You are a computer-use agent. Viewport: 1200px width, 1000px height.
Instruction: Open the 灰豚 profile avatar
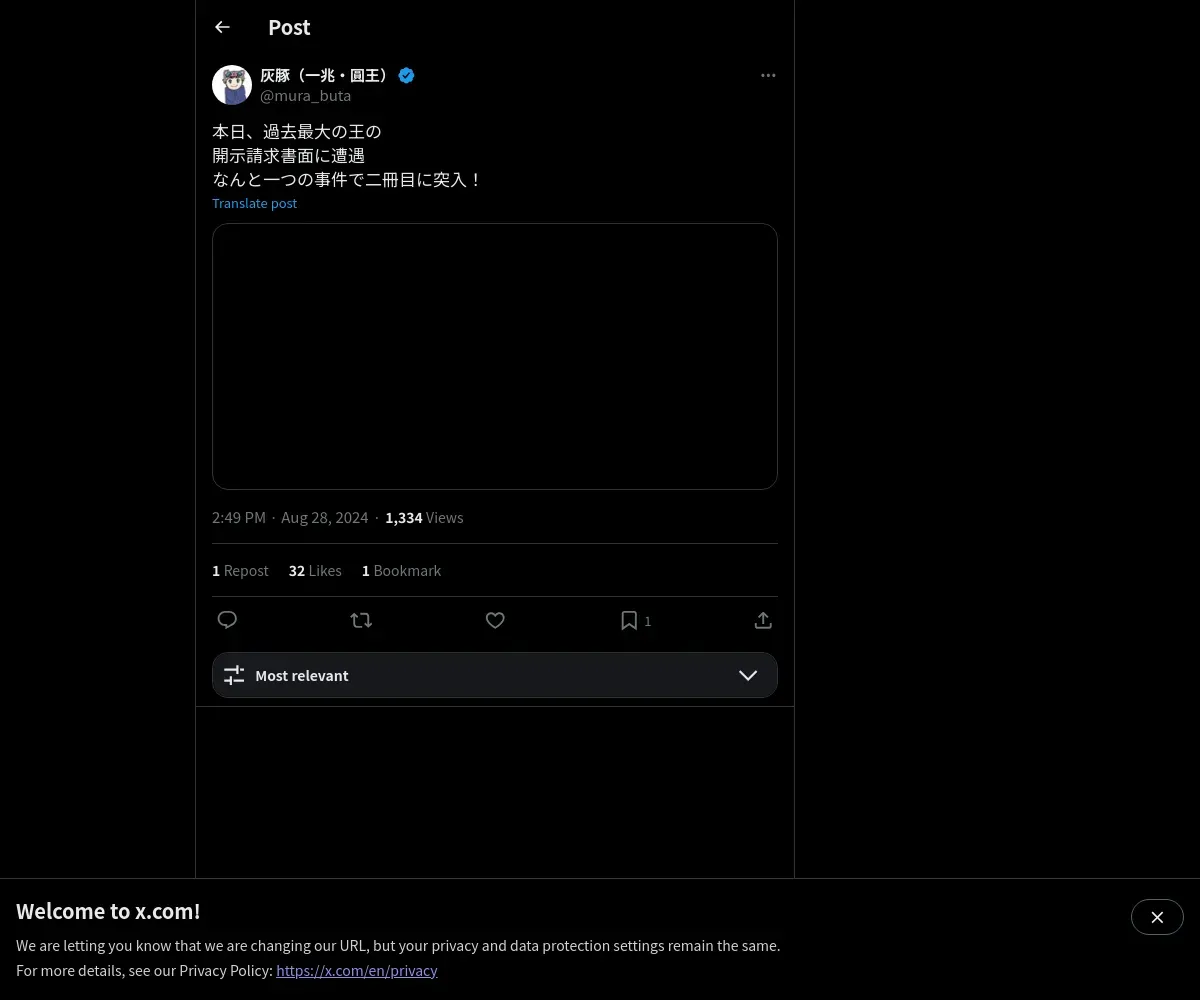(x=232, y=86)
